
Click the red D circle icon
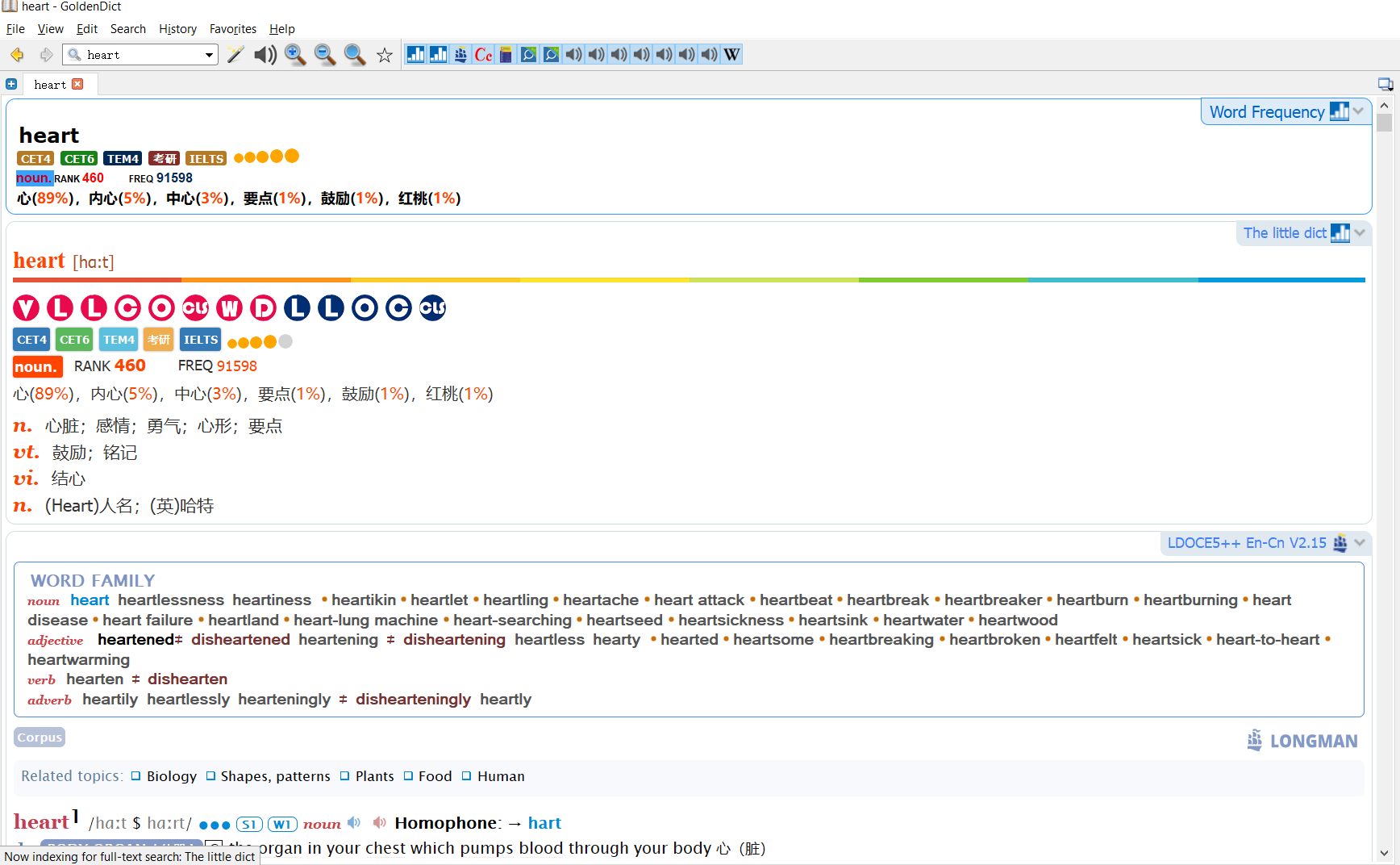click(263, 307)
